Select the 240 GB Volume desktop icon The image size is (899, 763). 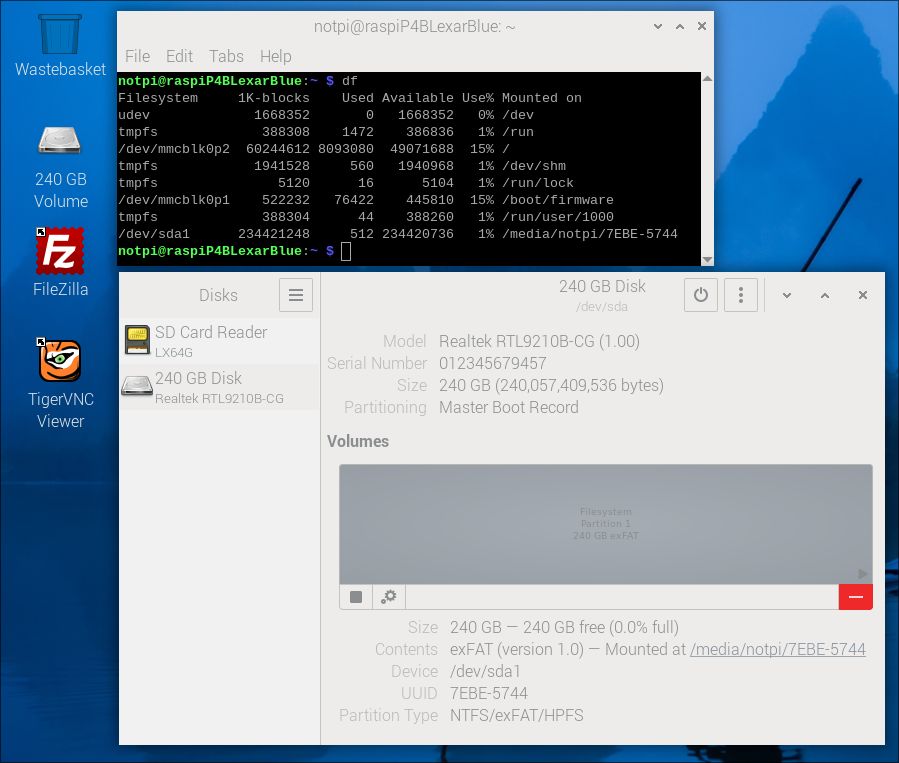coord(60,166)
